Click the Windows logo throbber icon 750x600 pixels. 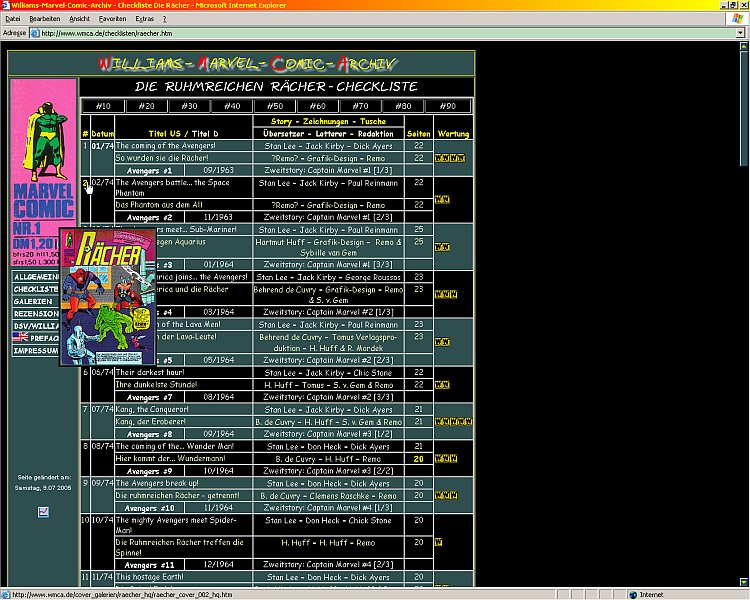pos(737,19)
